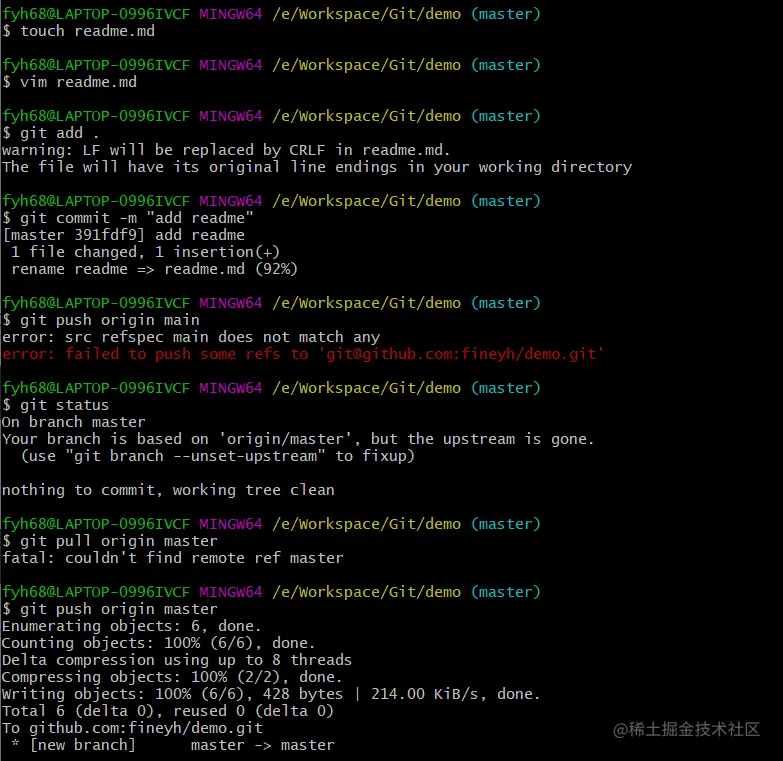Click the 'upstream is gone' status line
This screenshot has height=761, width=783.
298,438
